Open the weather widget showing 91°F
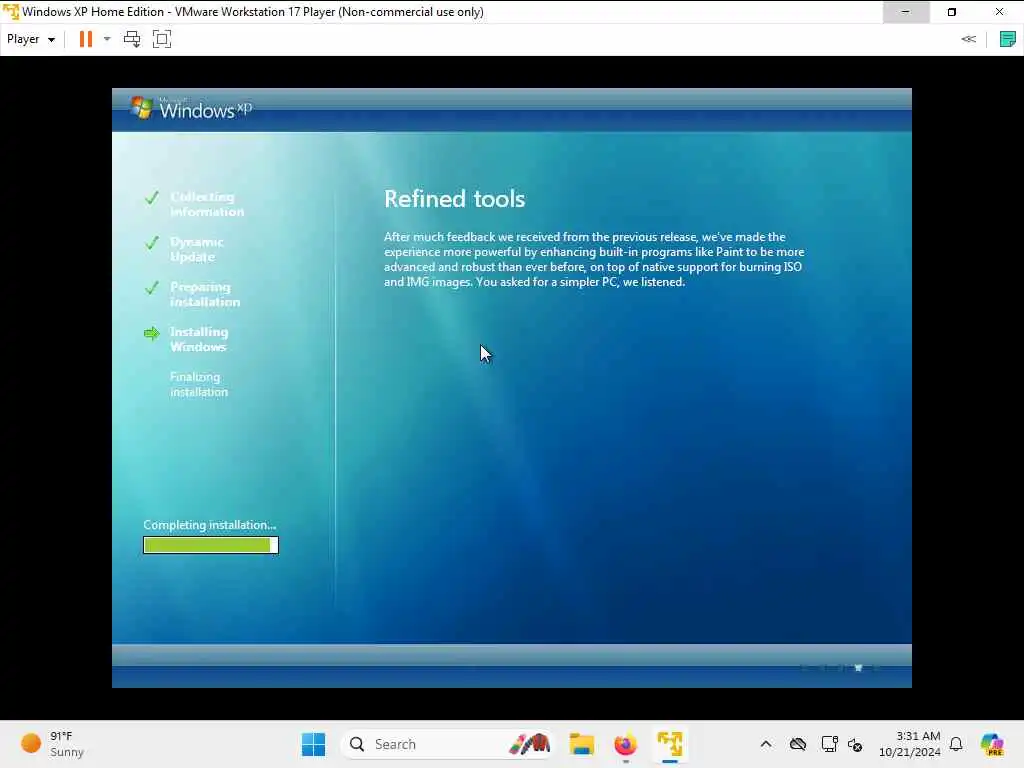The width and height of the screenshot is (1024, 768). 54,744
